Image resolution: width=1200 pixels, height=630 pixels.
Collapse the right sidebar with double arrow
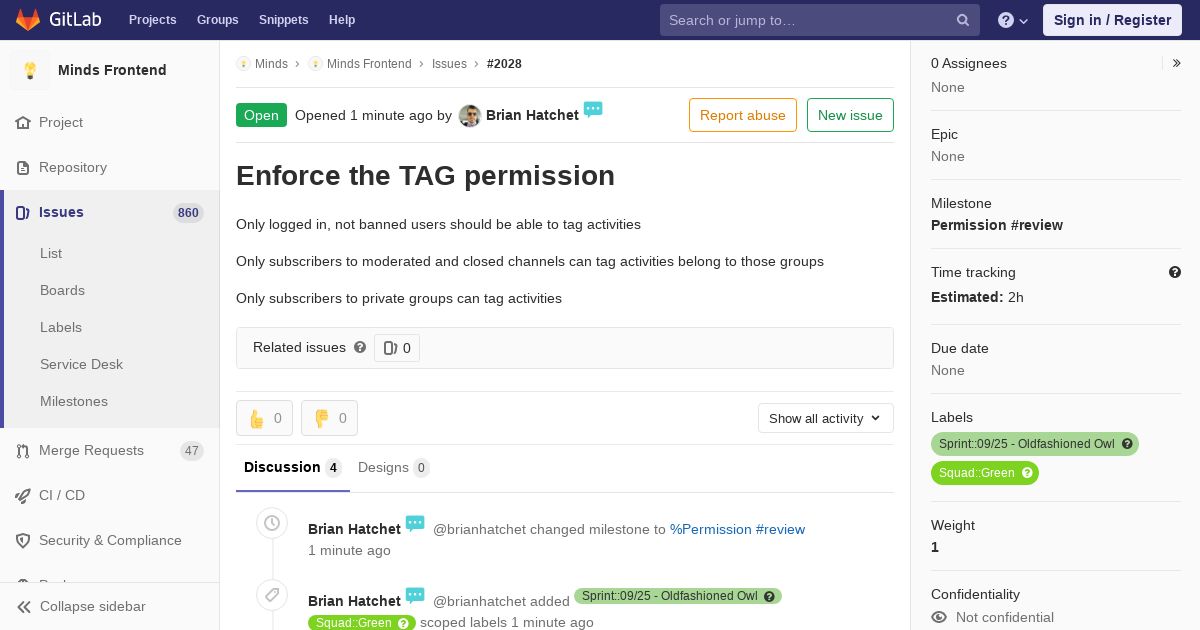pyautogui.click(x=1177, y=63)
